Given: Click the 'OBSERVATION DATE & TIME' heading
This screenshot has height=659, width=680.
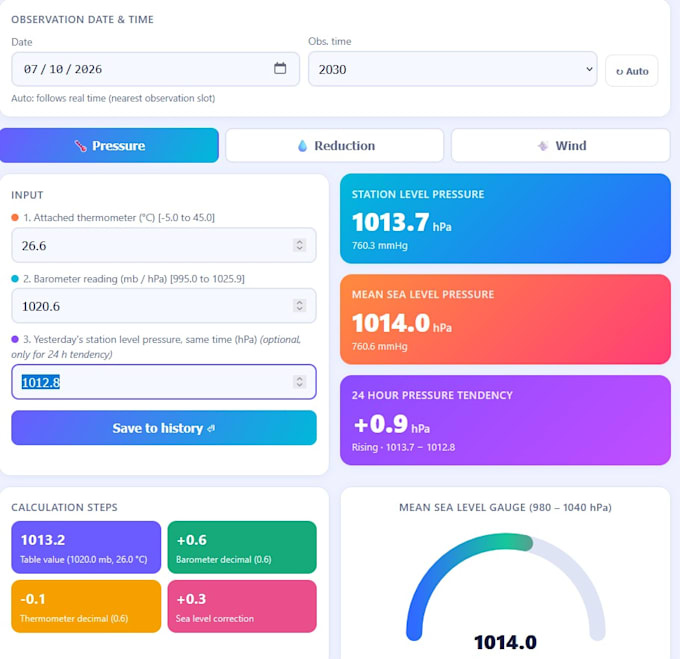Looking at the screenshot, I should (82, 20).
